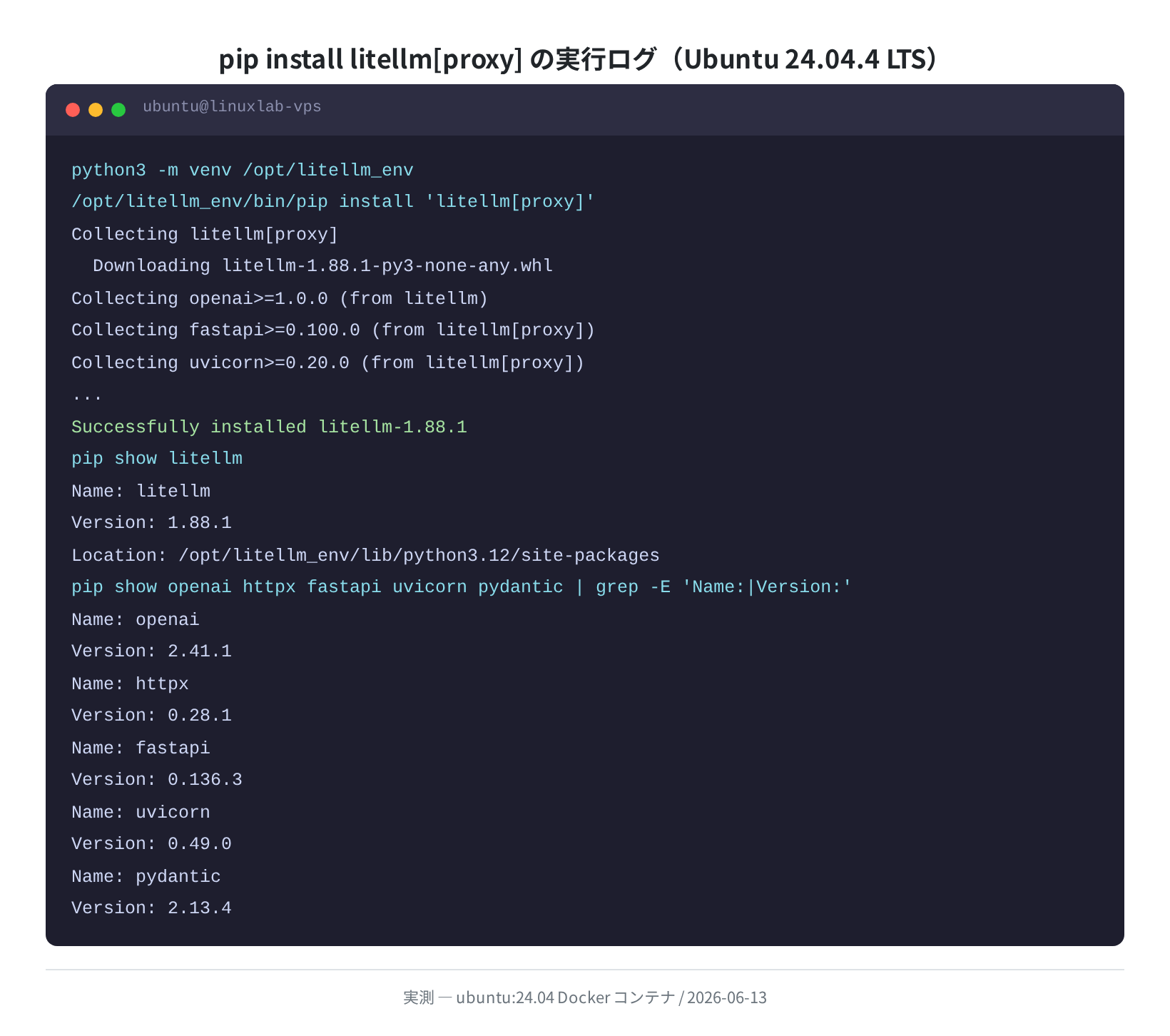Click the line 'Collecting litellm[proxy]'
This screenshot has height=1036, width=1170.
point(205,235)
